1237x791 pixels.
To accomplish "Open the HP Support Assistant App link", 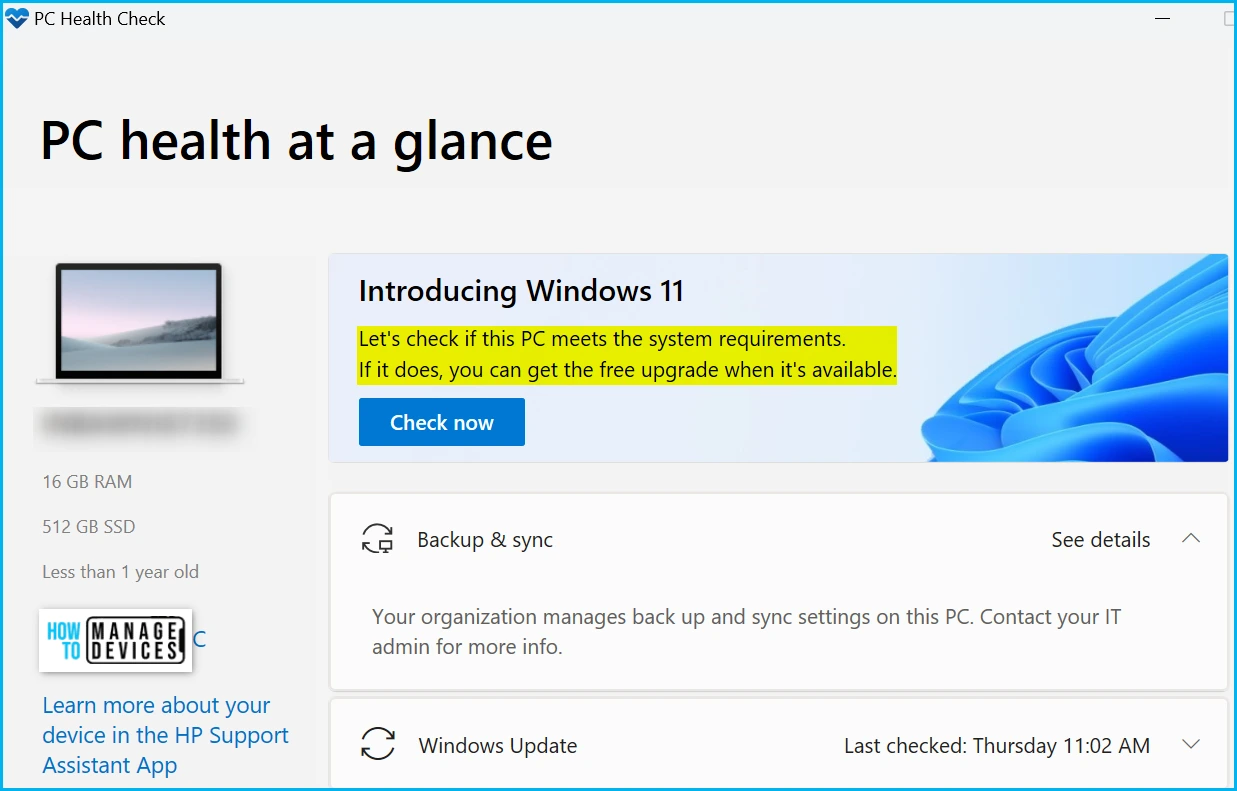I will (165, 735).
